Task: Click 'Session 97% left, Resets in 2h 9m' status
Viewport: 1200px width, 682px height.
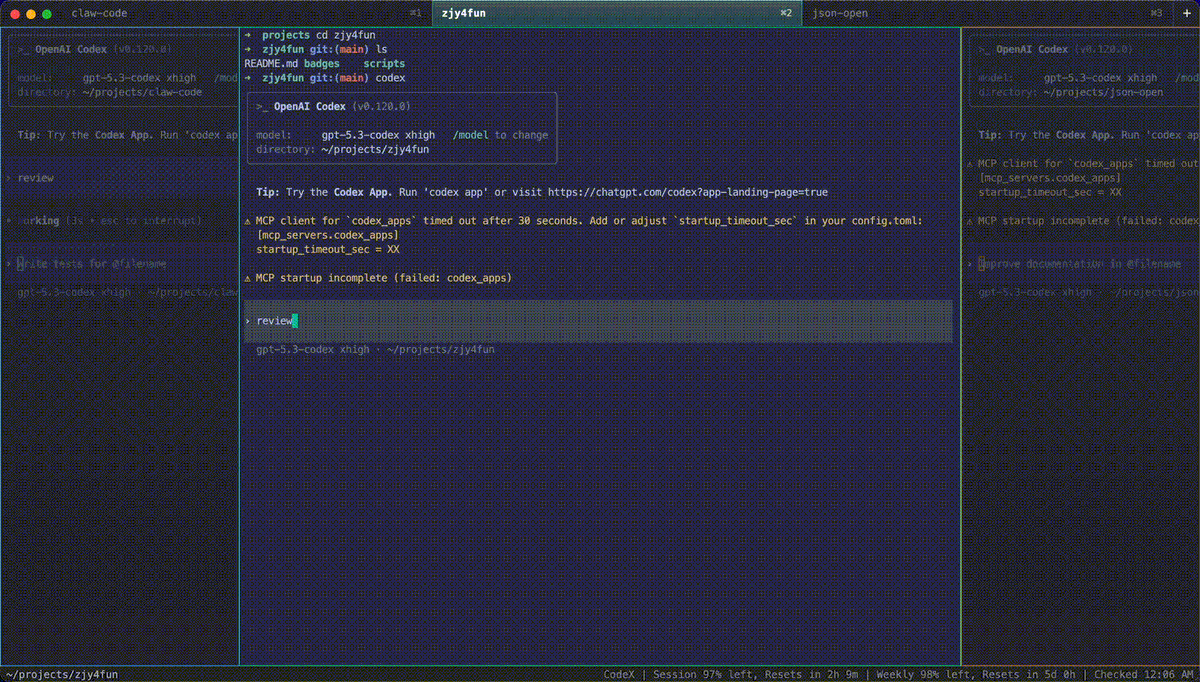Action: (x=754, y=675)
